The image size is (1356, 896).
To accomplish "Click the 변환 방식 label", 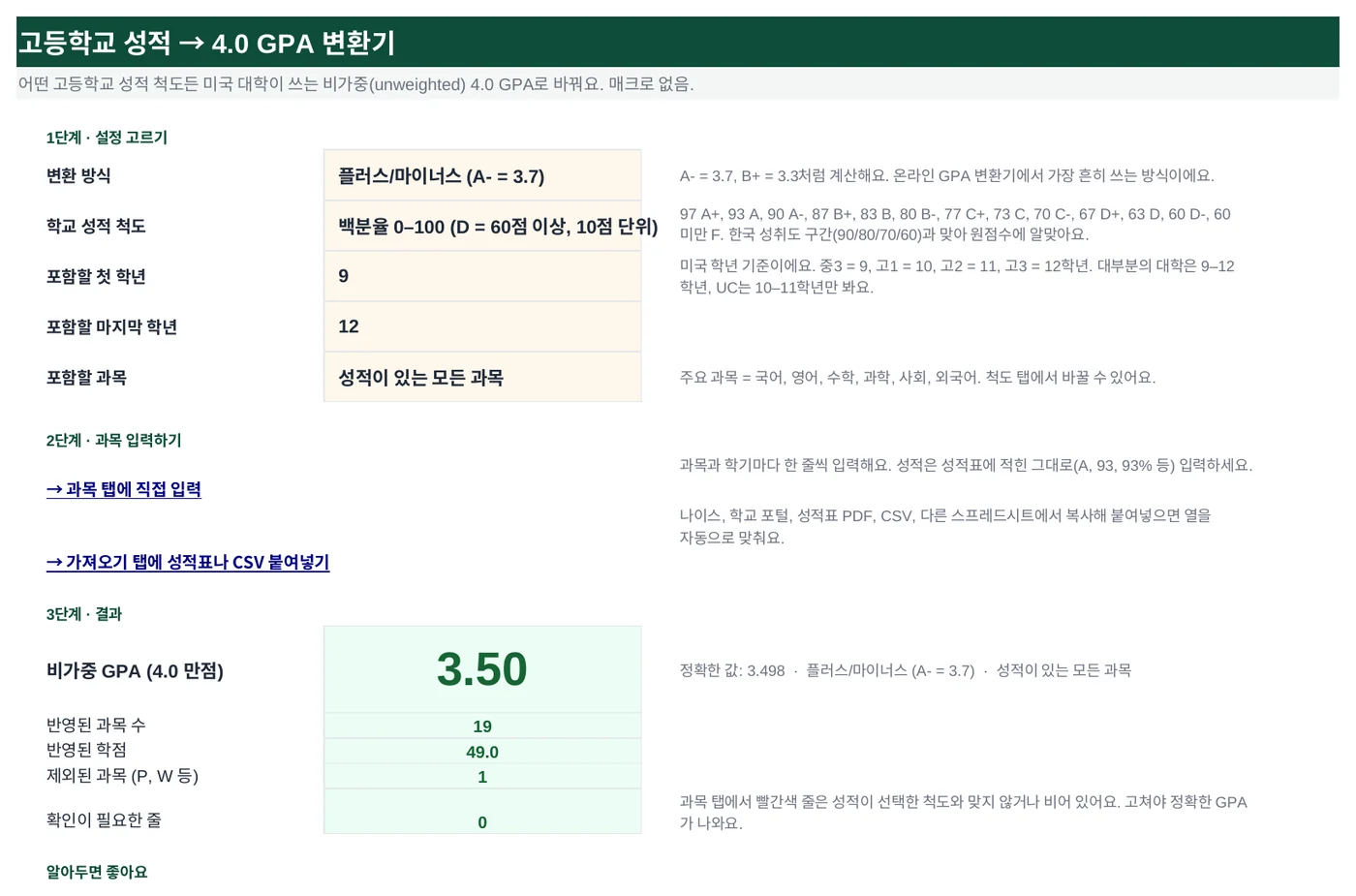I will click(x=78, y=175).
